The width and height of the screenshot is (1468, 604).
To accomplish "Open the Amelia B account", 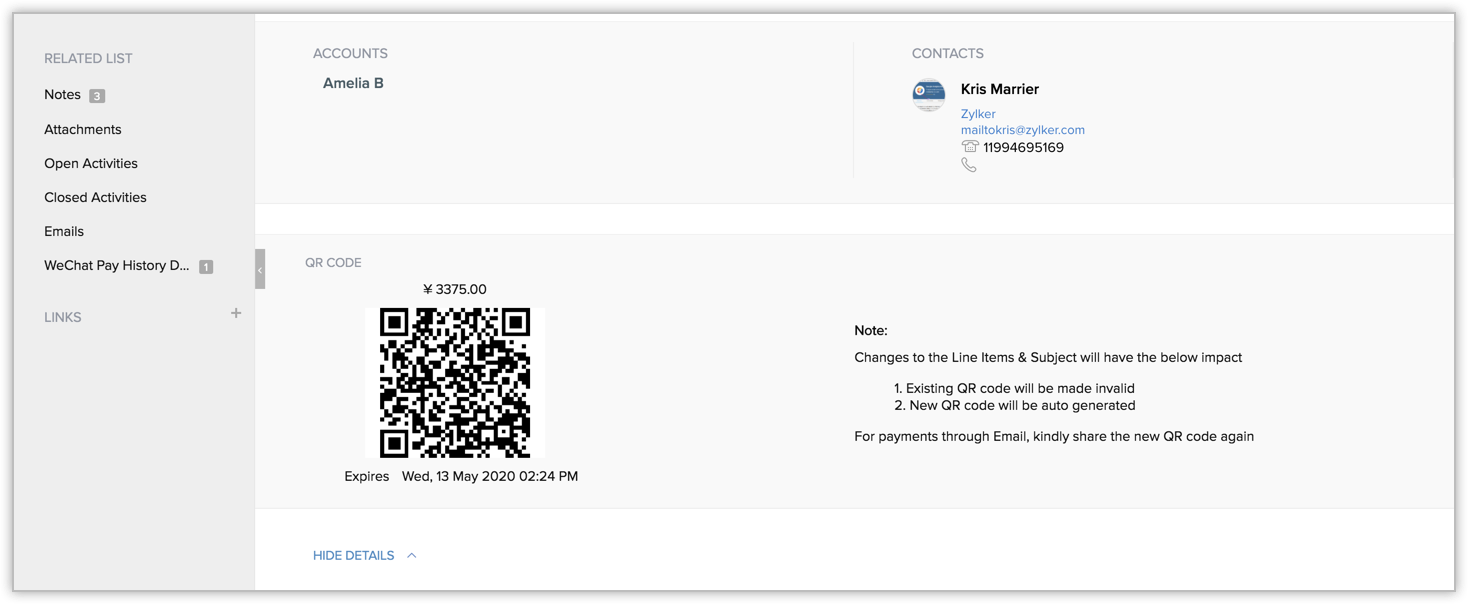I will coord(353,83).
